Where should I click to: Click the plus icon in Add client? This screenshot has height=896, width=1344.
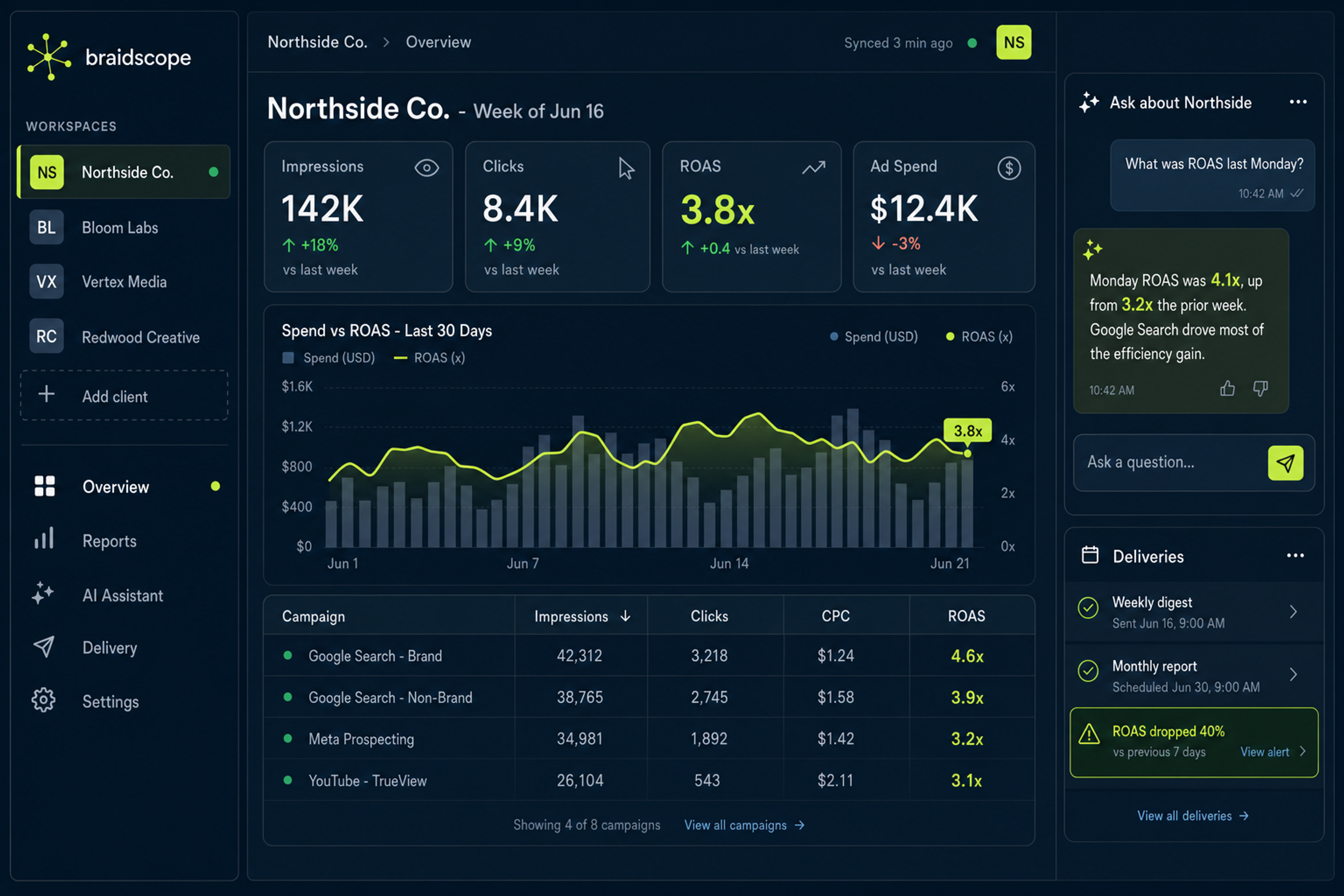pos(46,394)
